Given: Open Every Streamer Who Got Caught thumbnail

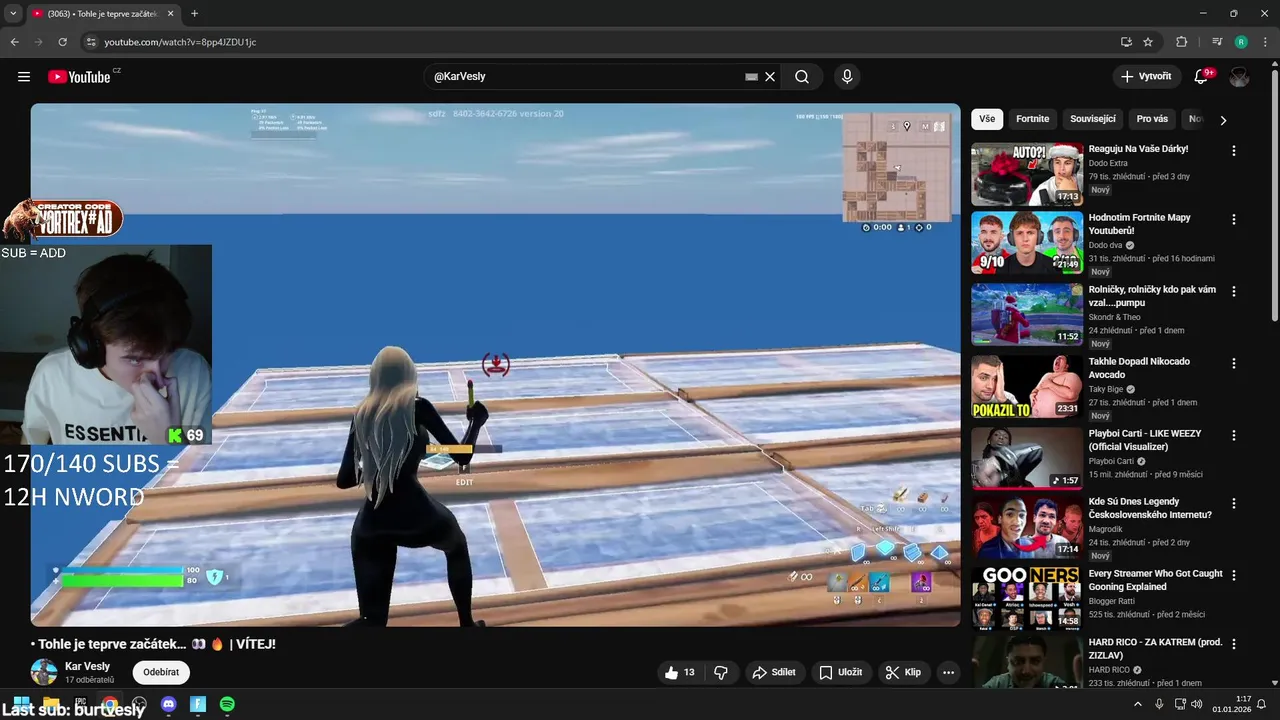Looking at the screenshot, I should pyautogui.click(x=1027, y=599).
